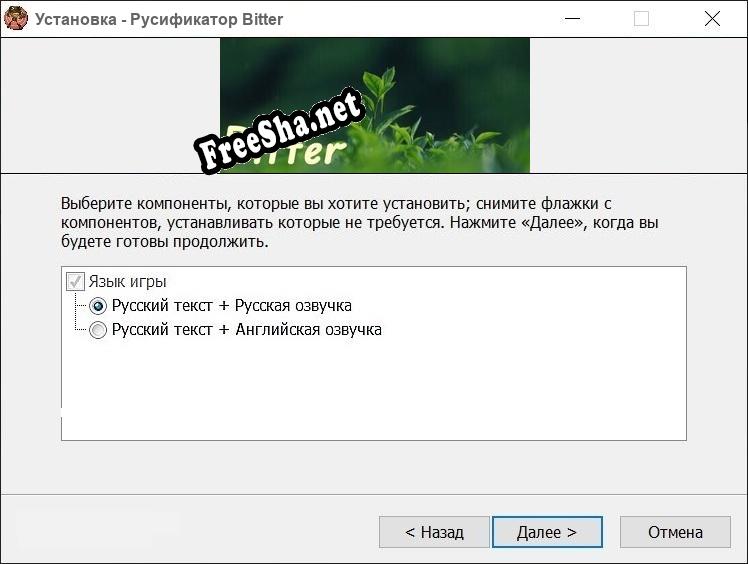The height and width of the screenshot is (564, 748).
Task: Go back with the Назад button
Action: click(x=434, y=532)
